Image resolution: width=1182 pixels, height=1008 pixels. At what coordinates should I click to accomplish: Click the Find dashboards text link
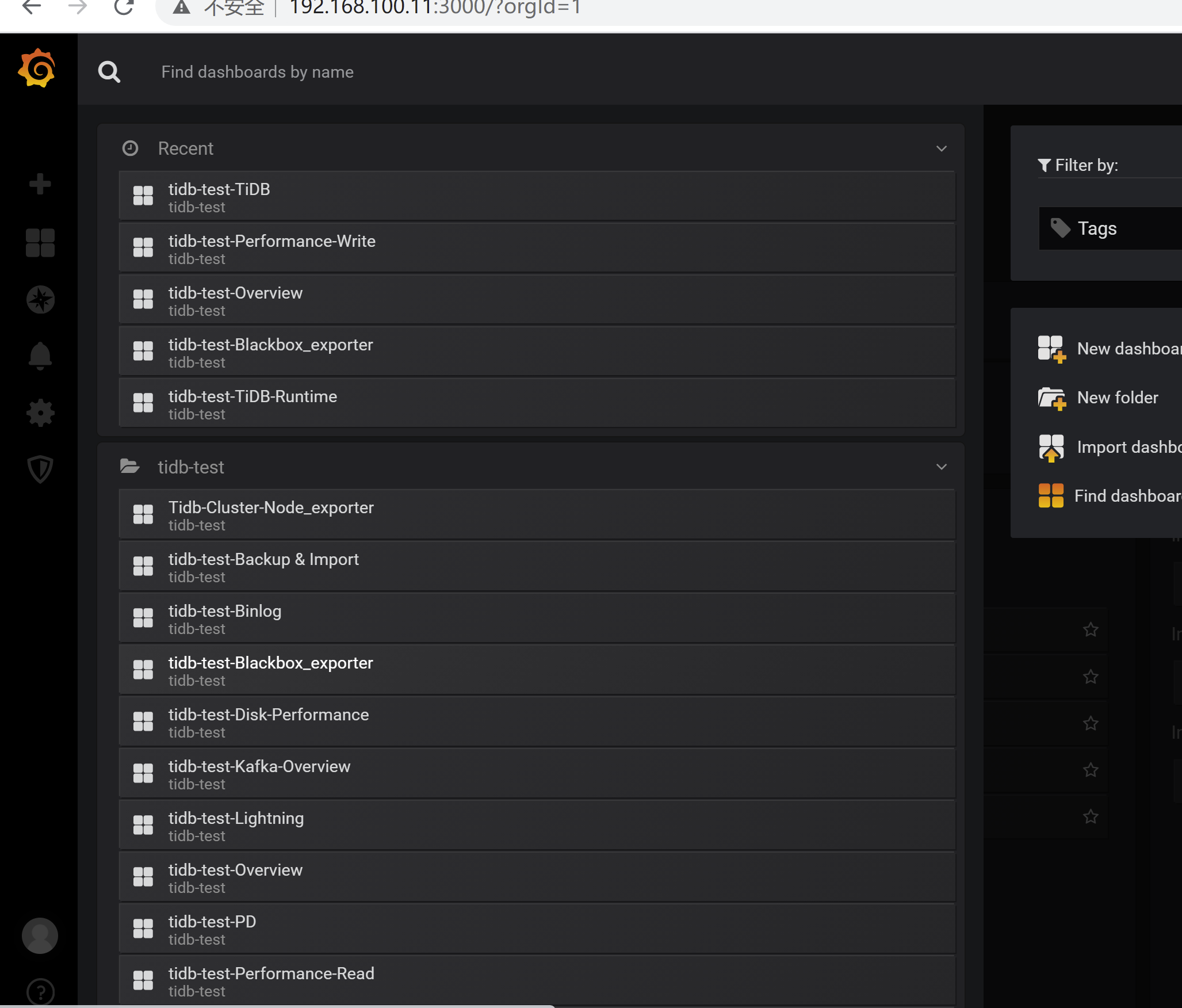pos(1128,496)
